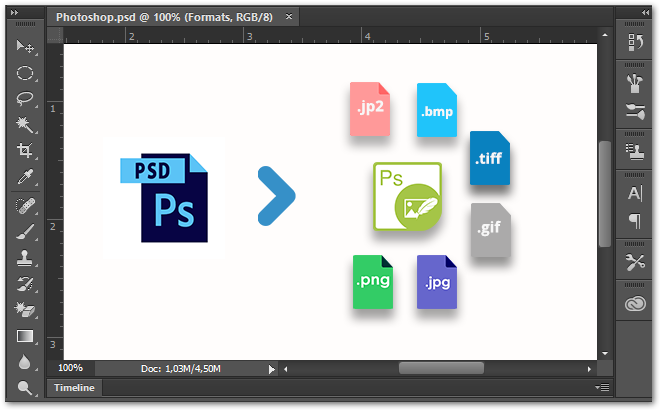Screen dimensions: 661x411
Task: Click the 100% zoom level field
Action: coord(70,368)
